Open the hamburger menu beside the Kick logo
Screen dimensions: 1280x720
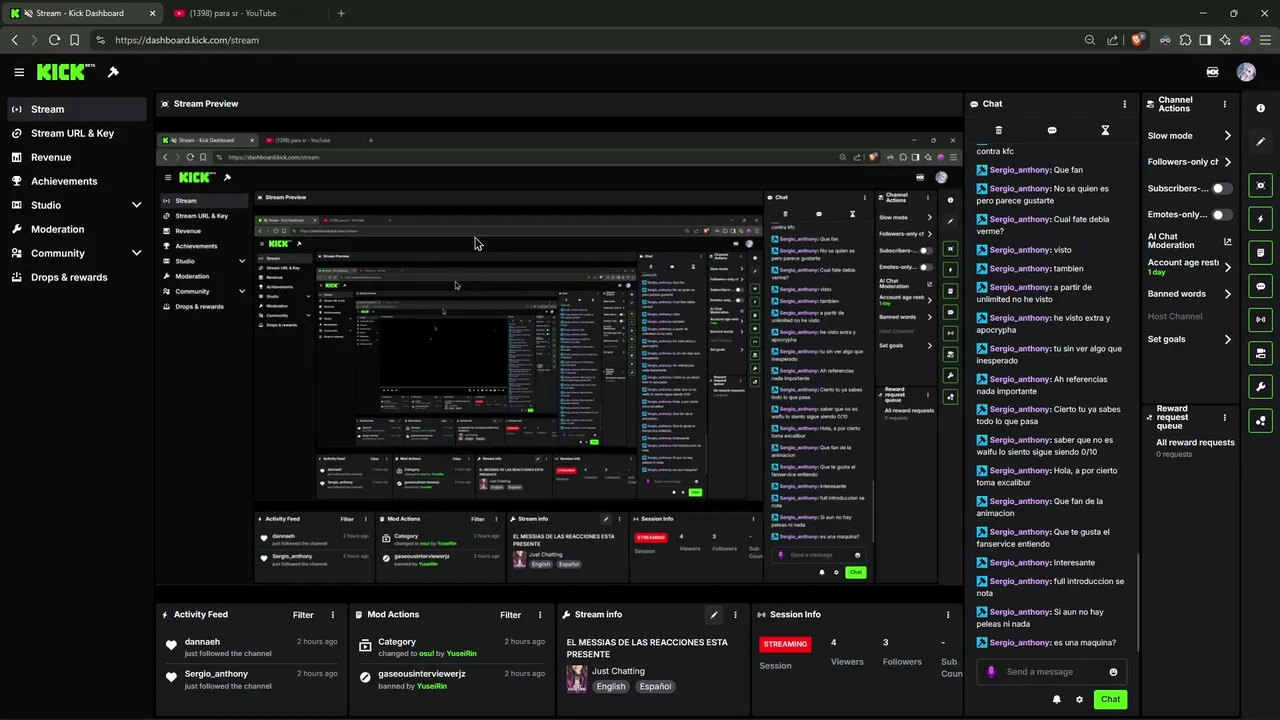(19, 72)
